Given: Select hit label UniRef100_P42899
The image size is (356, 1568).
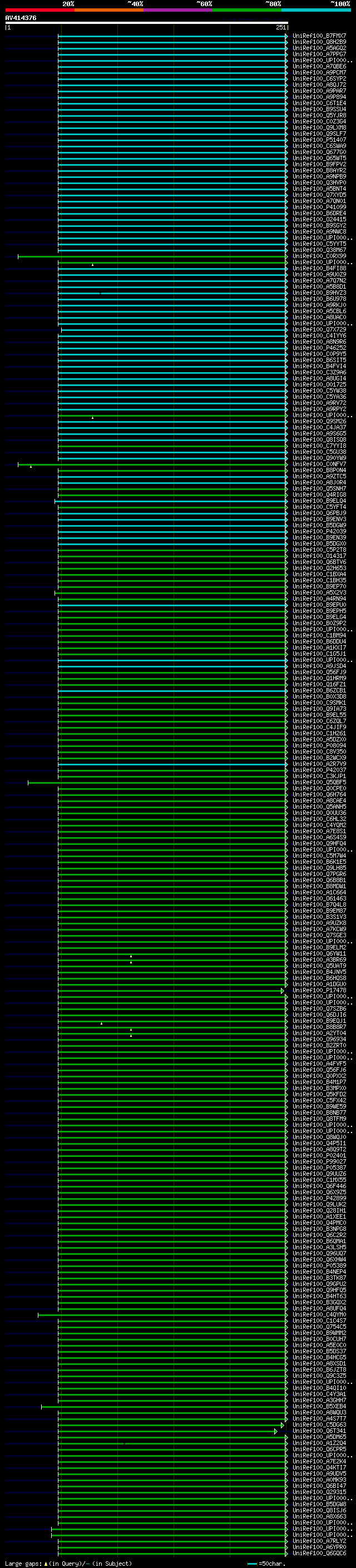Looking at the screenshot, I should tap(319, 1198).
